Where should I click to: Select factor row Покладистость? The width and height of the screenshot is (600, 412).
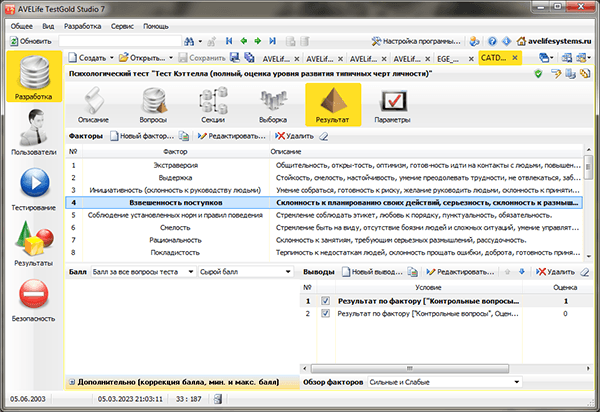pyautogui.click(x=324, y=252)
